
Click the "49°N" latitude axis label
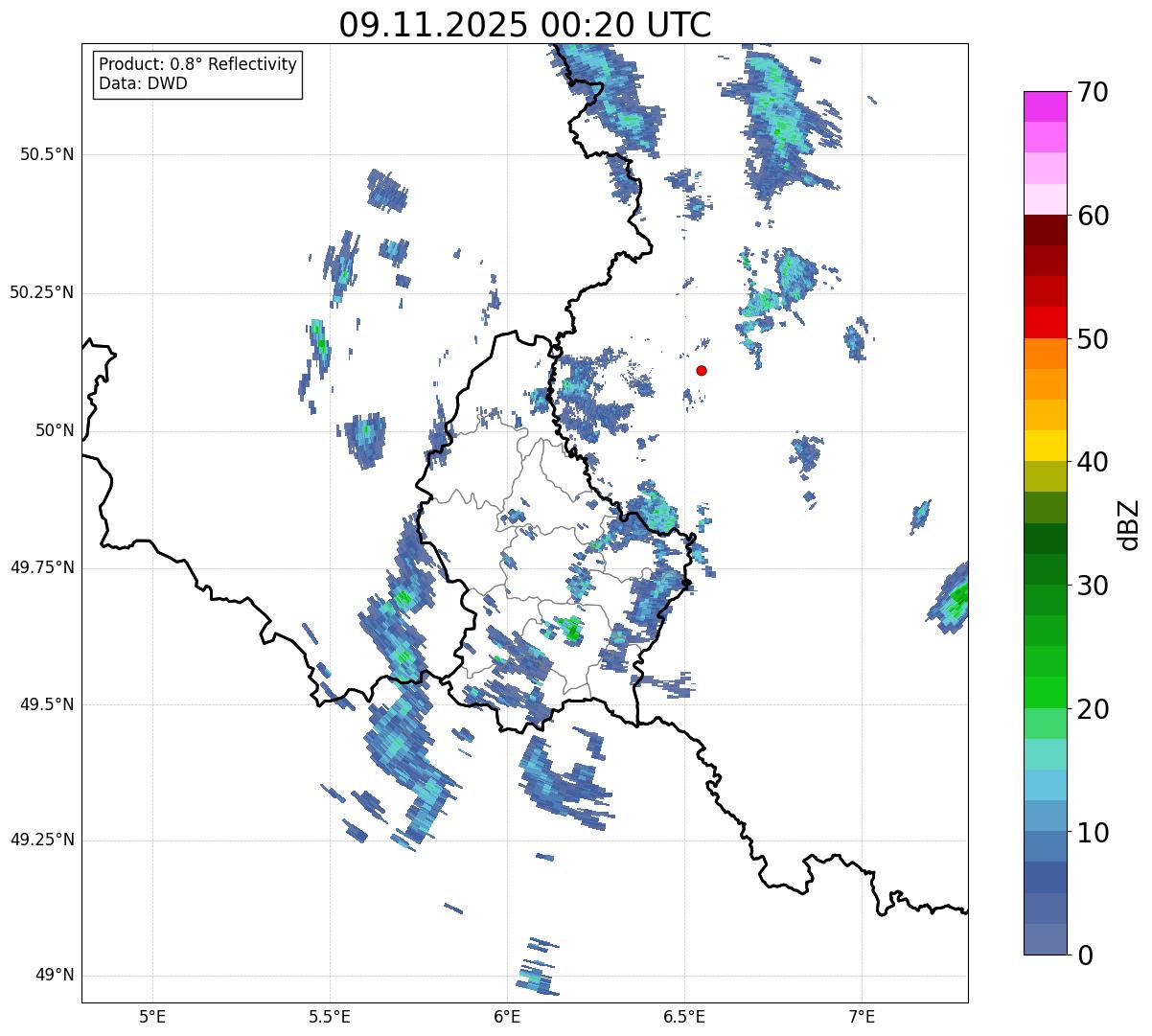pos(55,976)
